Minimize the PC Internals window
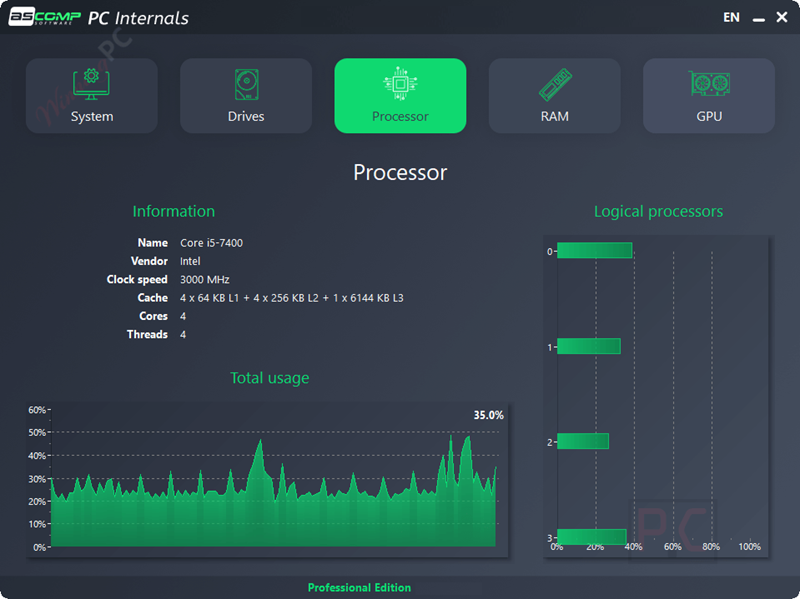Image resolution: width=800 pixels, height=599 pixels. 759,18
